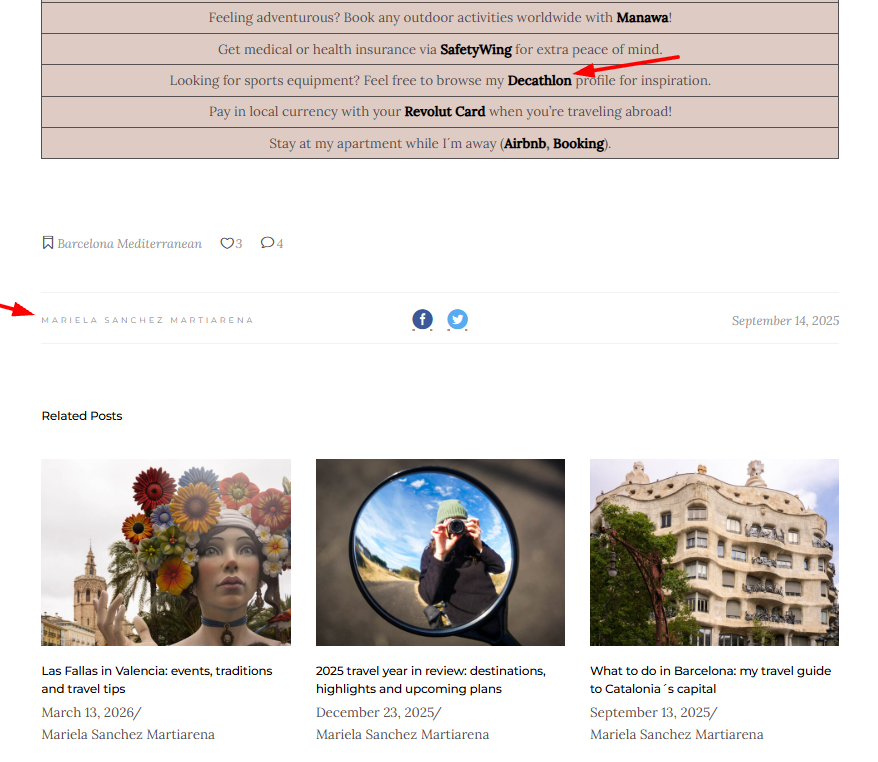Open the Manawa link
The width and height of the screenshot is (878, 762).
point(642,17)
